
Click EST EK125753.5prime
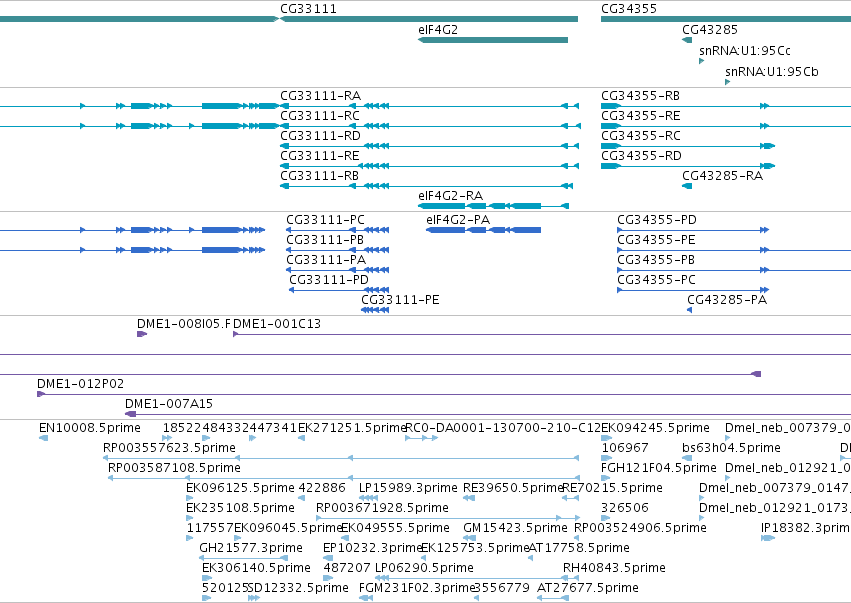coord(475,548)
